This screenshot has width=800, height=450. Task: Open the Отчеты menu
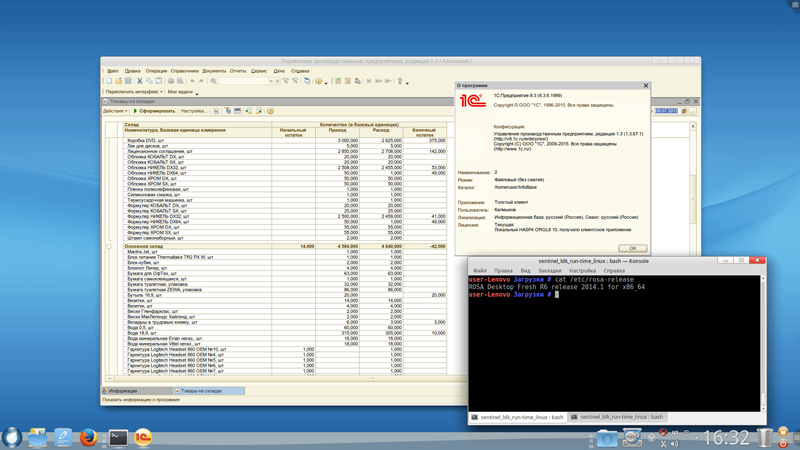[x=238, y=71]
